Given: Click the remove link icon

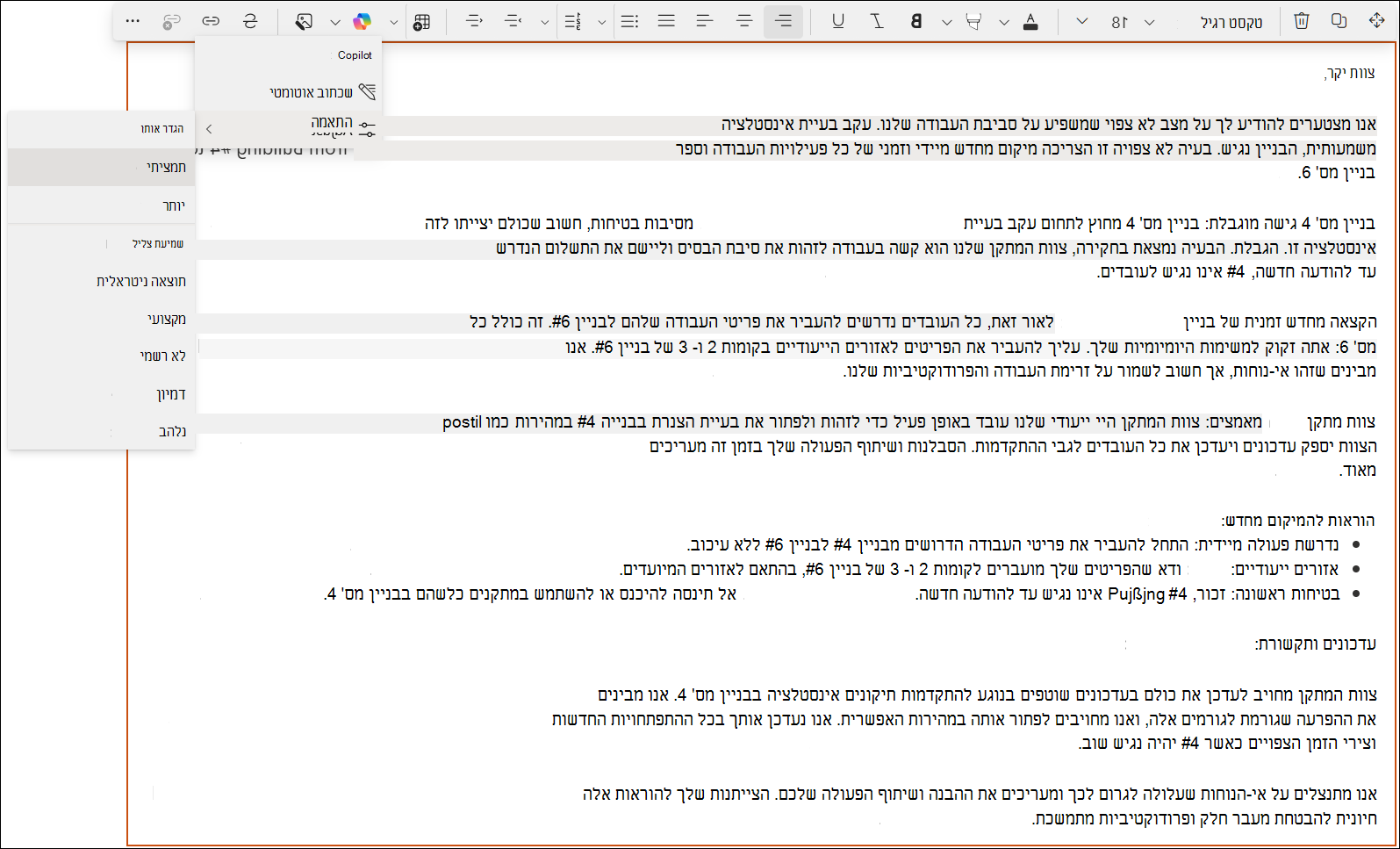Looking at the screenshot, I should 172,21.
